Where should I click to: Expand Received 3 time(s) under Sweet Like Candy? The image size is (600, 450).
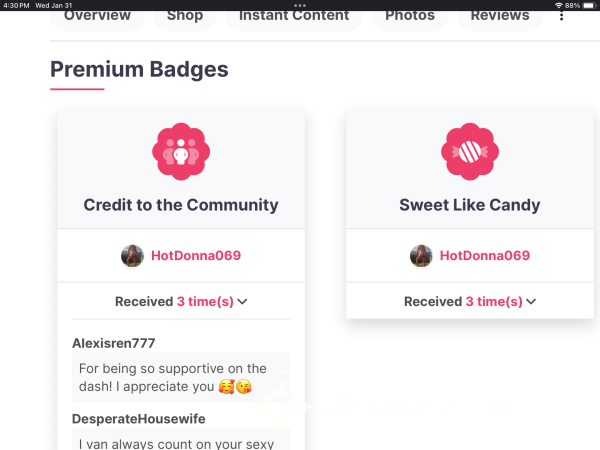click(x=470, y=302)
